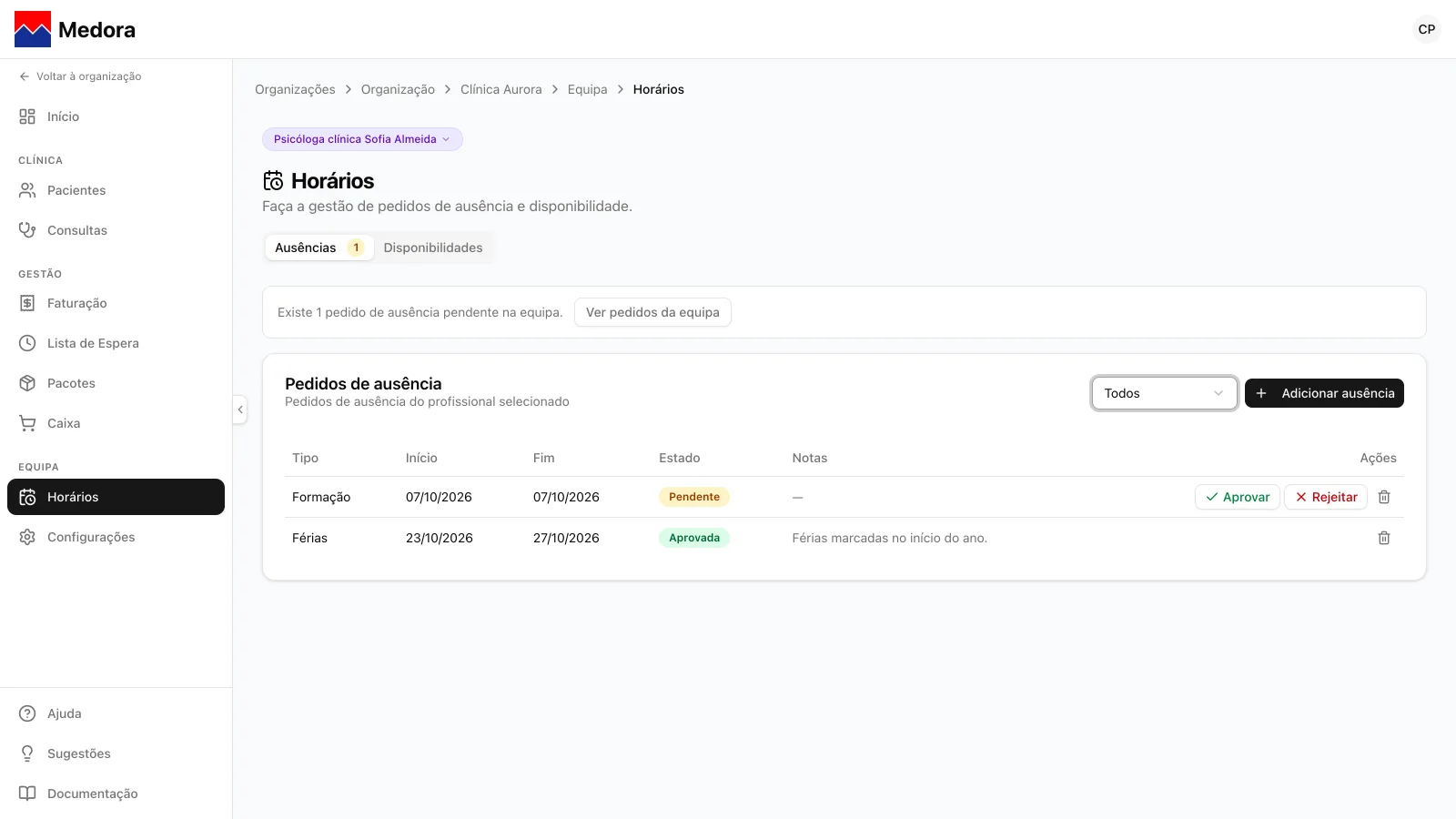Image resolution: width=1456 pixels, height=819 pixels.
Task: Open Documentação from the sidebar
Action: coord(116,794)
